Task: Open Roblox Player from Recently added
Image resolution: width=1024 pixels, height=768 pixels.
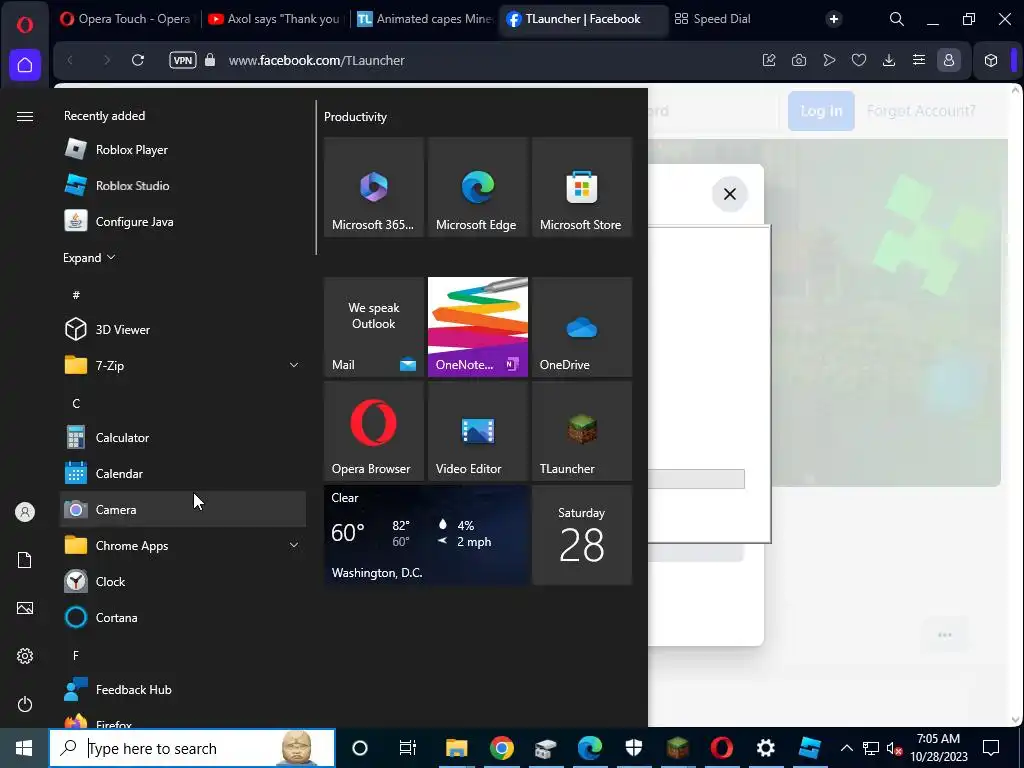Action: (182, 150)
